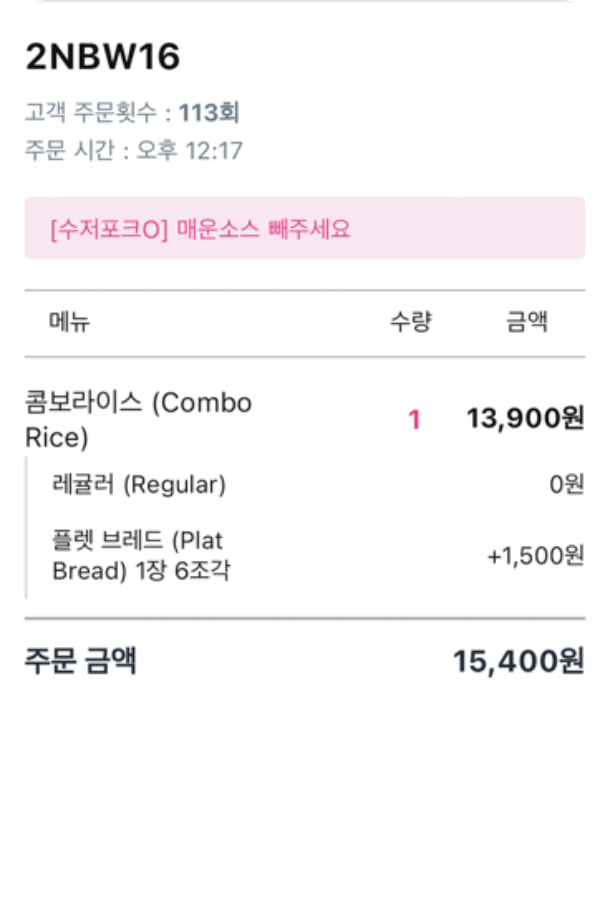The image size is (610, 898).
Task: Click the 15,400원 total amount
Action: coord(518,661)
